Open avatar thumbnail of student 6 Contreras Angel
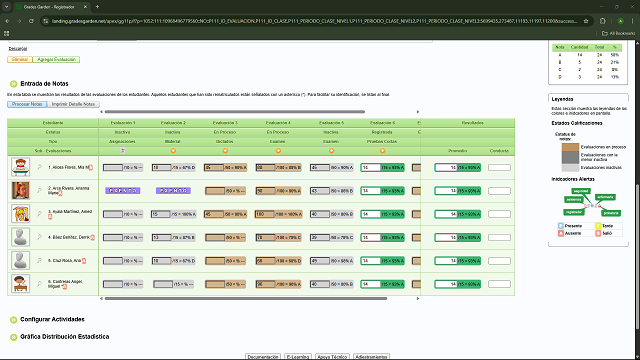This screenshot has width=640, height=360. pyautogui.click(x=20, y=283)
